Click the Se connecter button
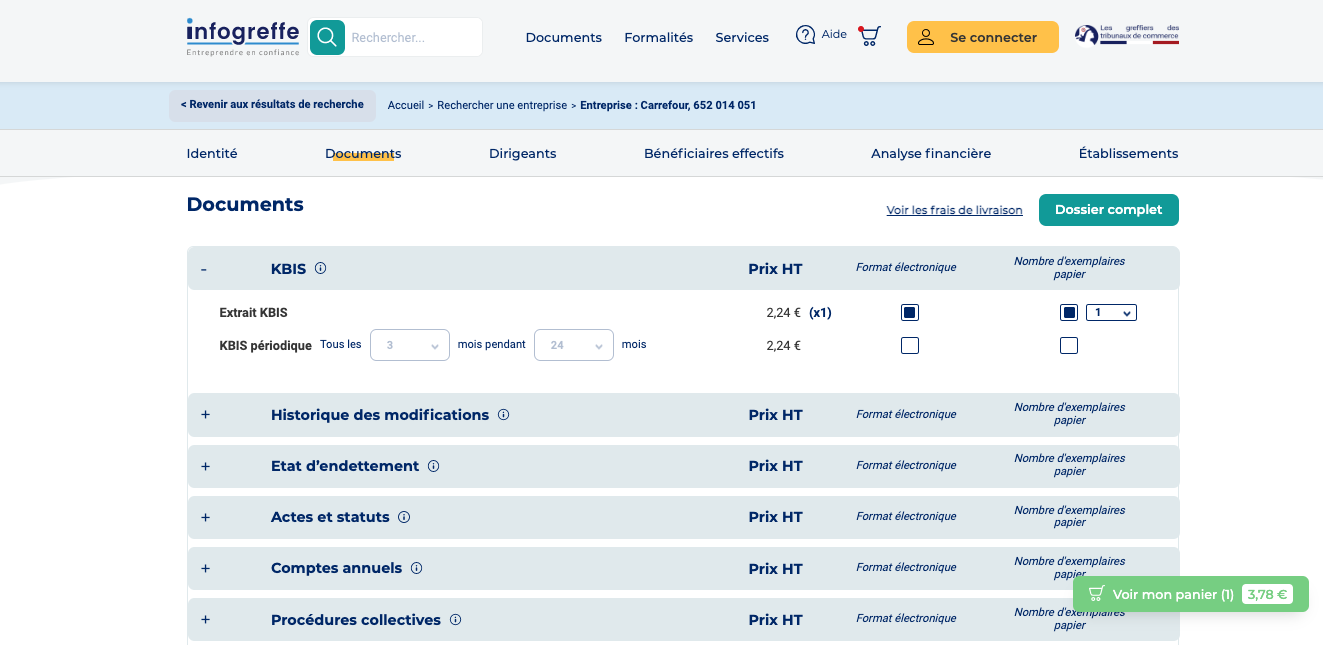 point(983,37)
